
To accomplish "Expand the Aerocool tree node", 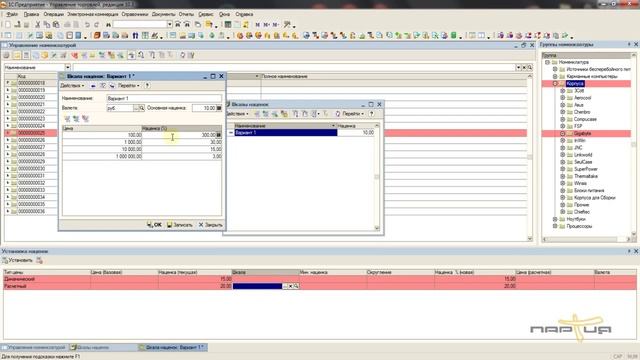I will coord(563,98).
